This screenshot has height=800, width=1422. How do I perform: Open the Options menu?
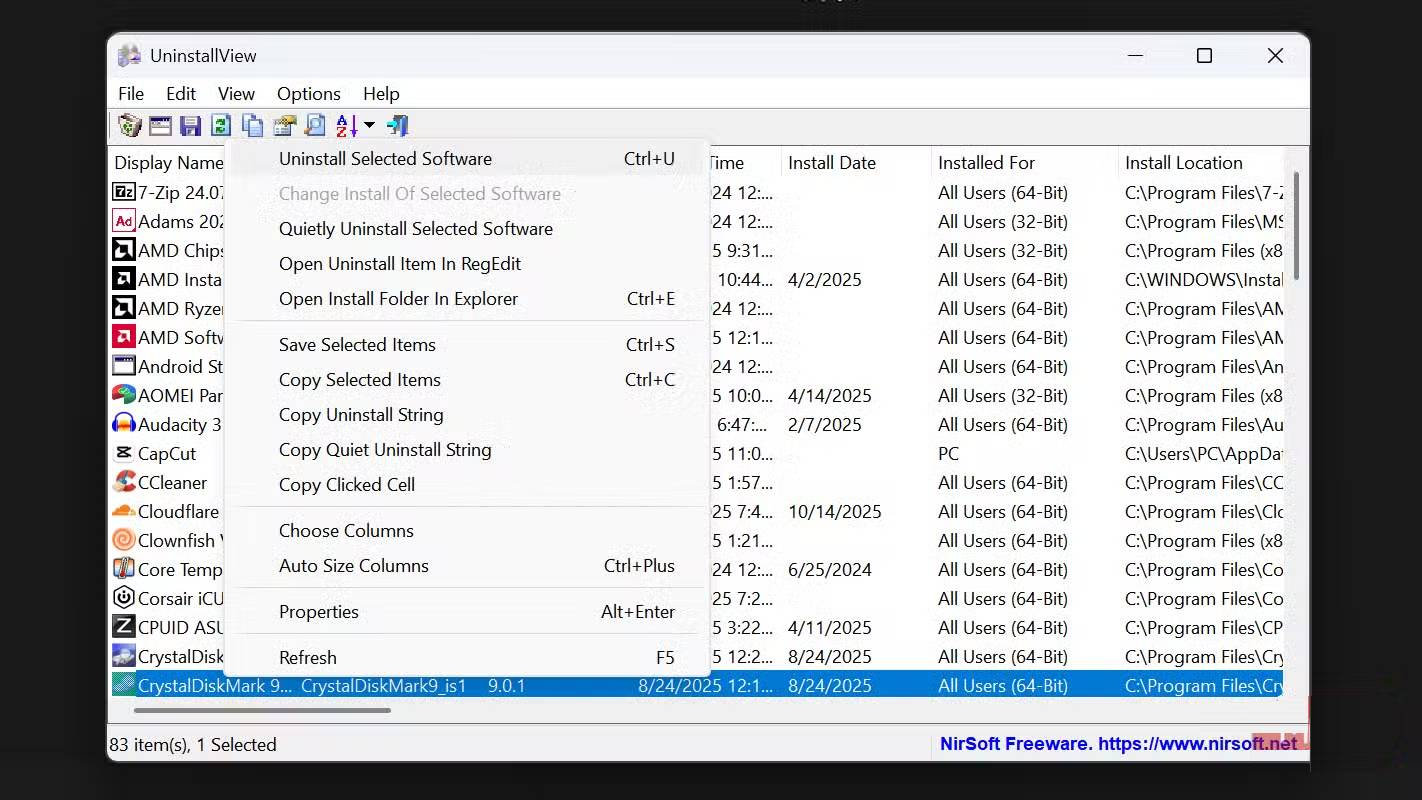(308, 94)
